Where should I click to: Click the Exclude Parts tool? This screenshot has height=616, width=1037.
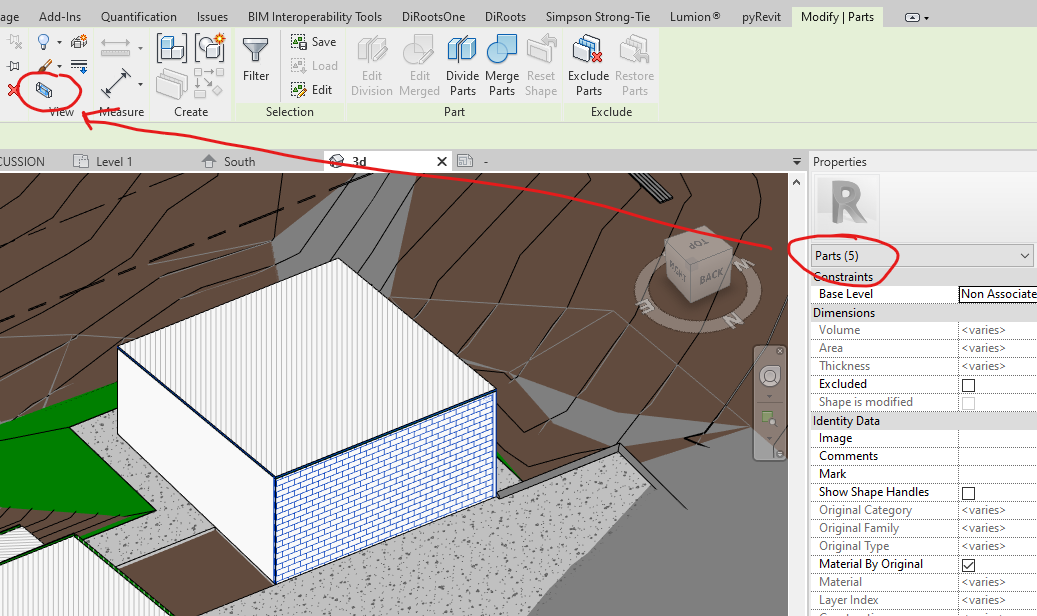(x=589, y=67)
